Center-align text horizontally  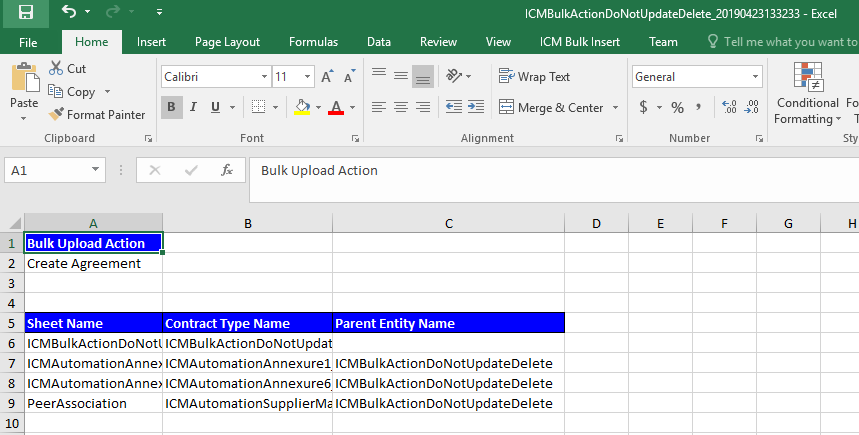click(400, 107)
